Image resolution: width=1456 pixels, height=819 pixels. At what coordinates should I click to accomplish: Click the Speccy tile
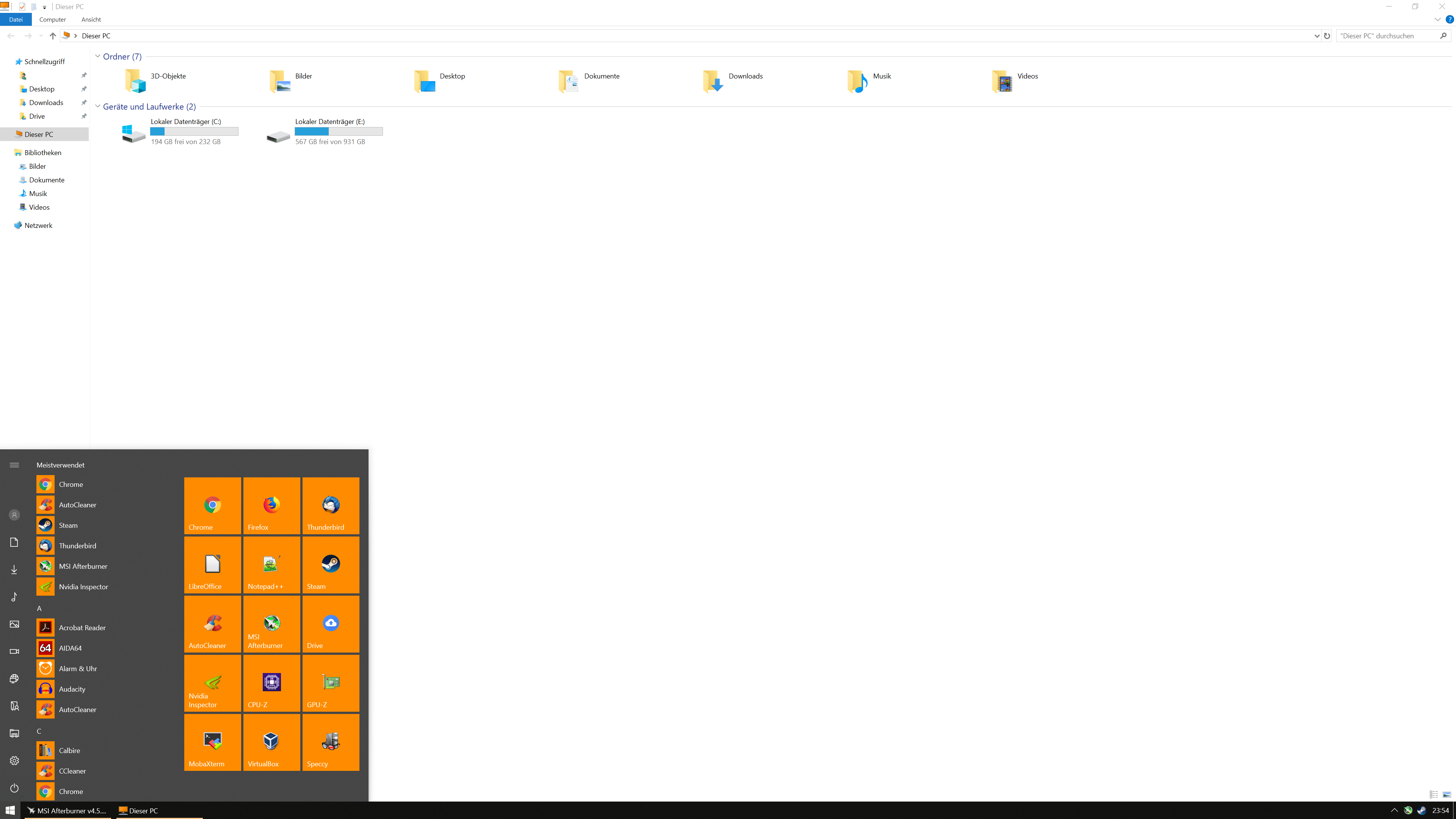(331, 742)
